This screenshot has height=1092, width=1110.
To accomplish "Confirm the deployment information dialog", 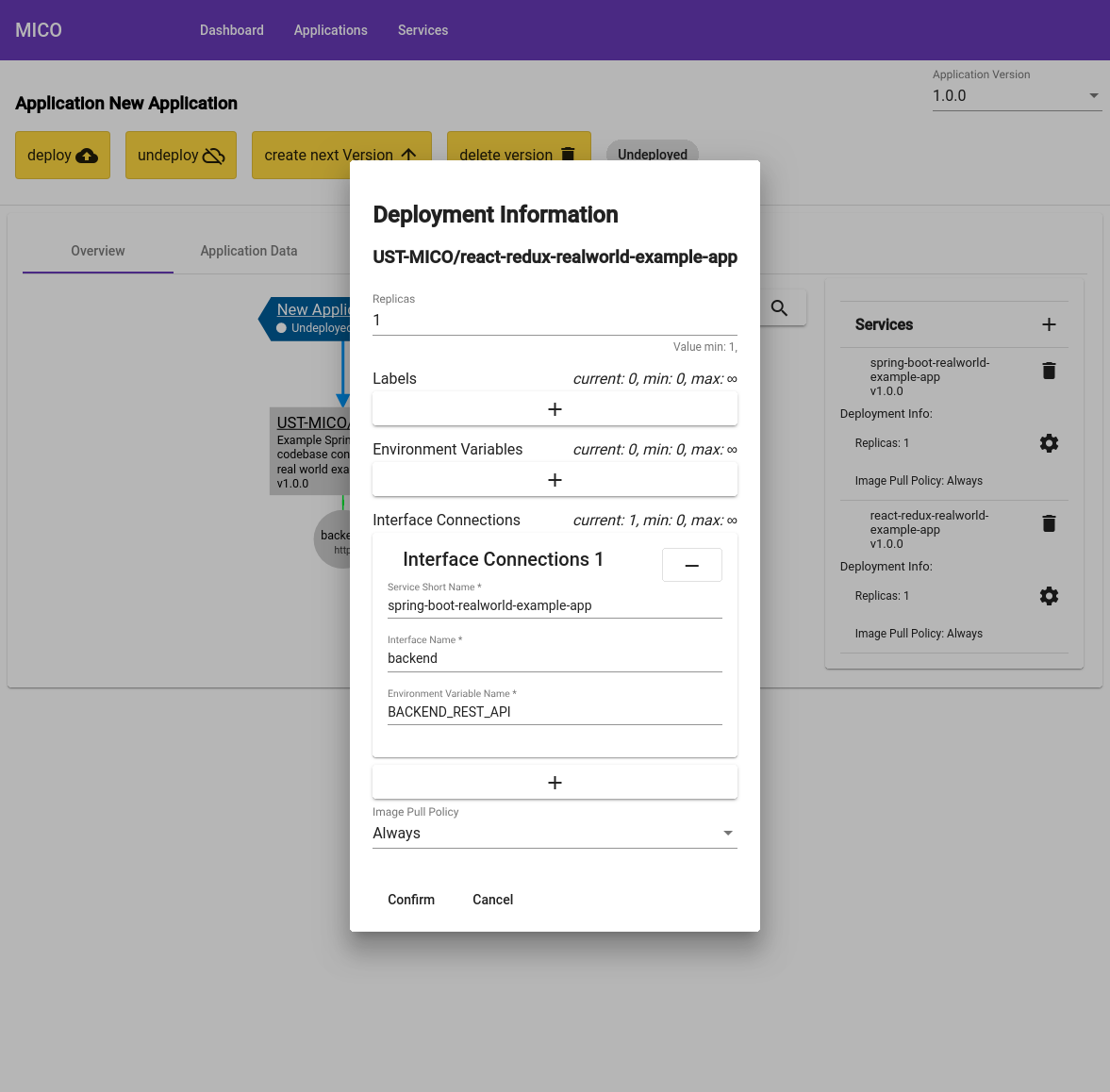I will (410, 900).
